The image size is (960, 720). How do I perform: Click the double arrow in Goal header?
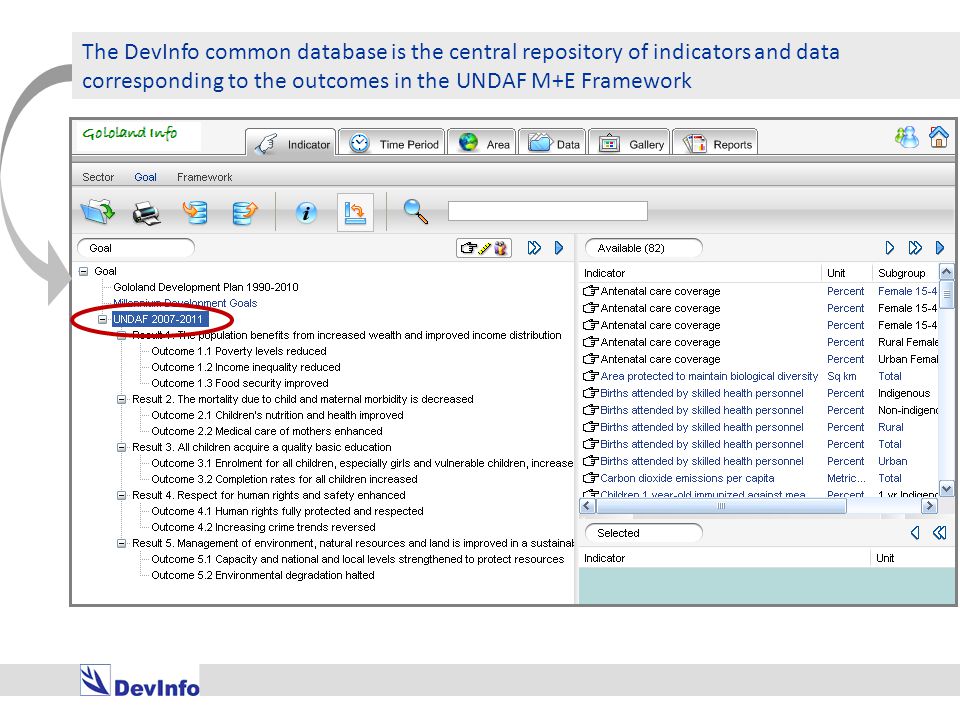534,248
